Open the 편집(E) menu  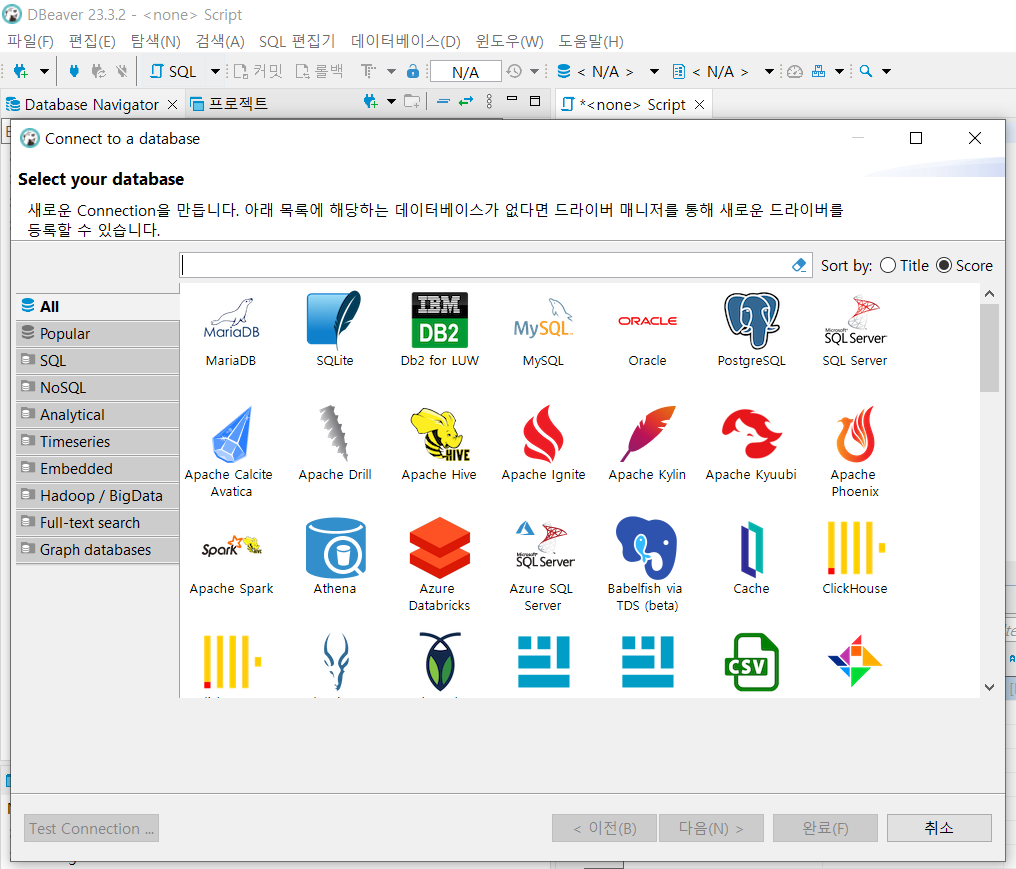pos(92,41)
